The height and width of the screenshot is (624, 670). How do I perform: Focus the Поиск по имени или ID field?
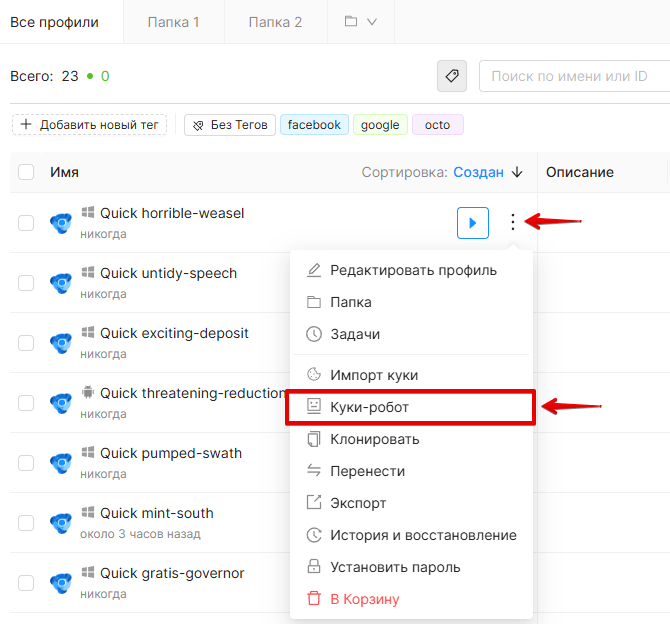pyautogui.click(x=574, y=76)
